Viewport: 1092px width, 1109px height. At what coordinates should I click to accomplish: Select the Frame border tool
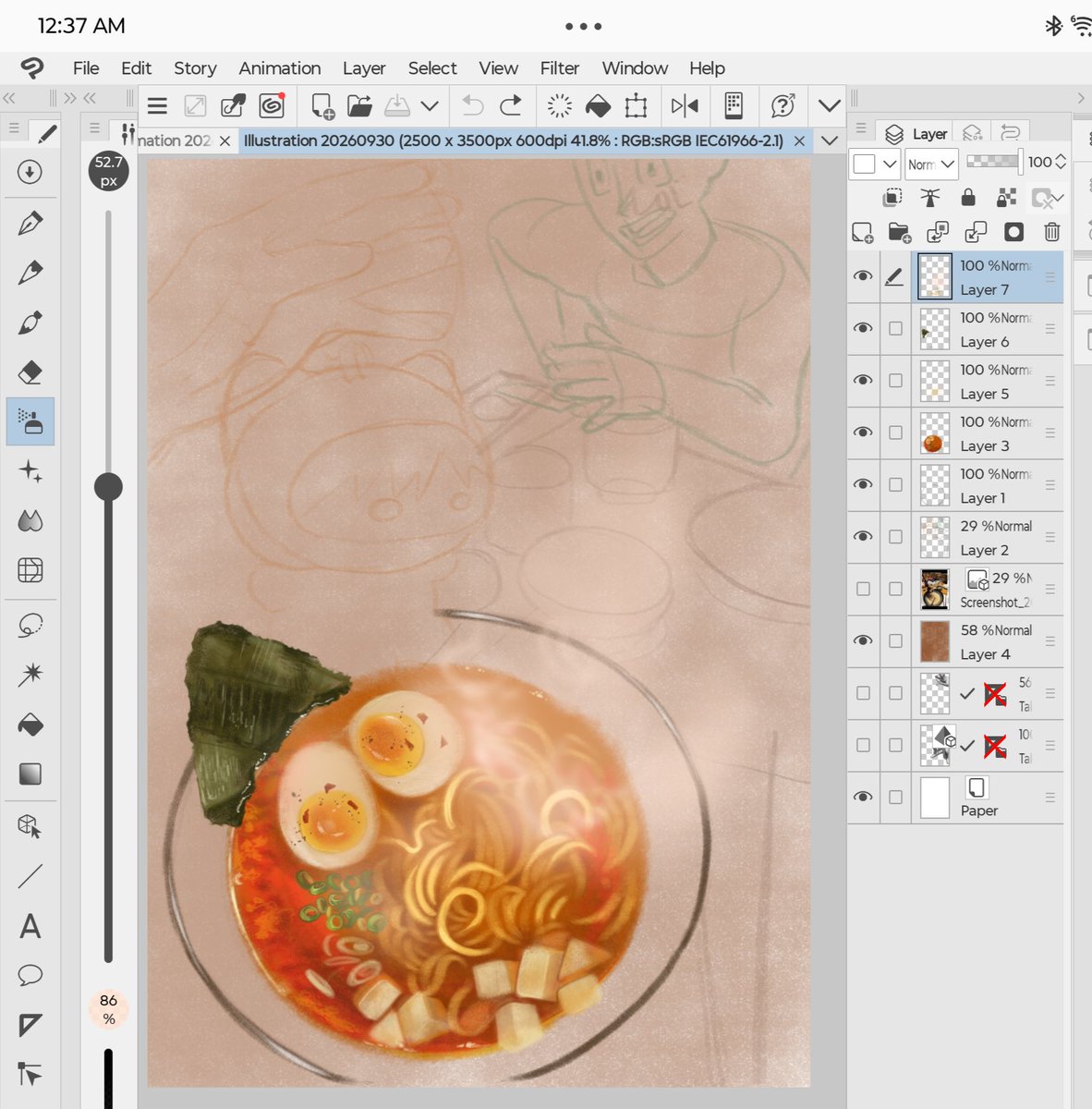tap(30, 1025)
